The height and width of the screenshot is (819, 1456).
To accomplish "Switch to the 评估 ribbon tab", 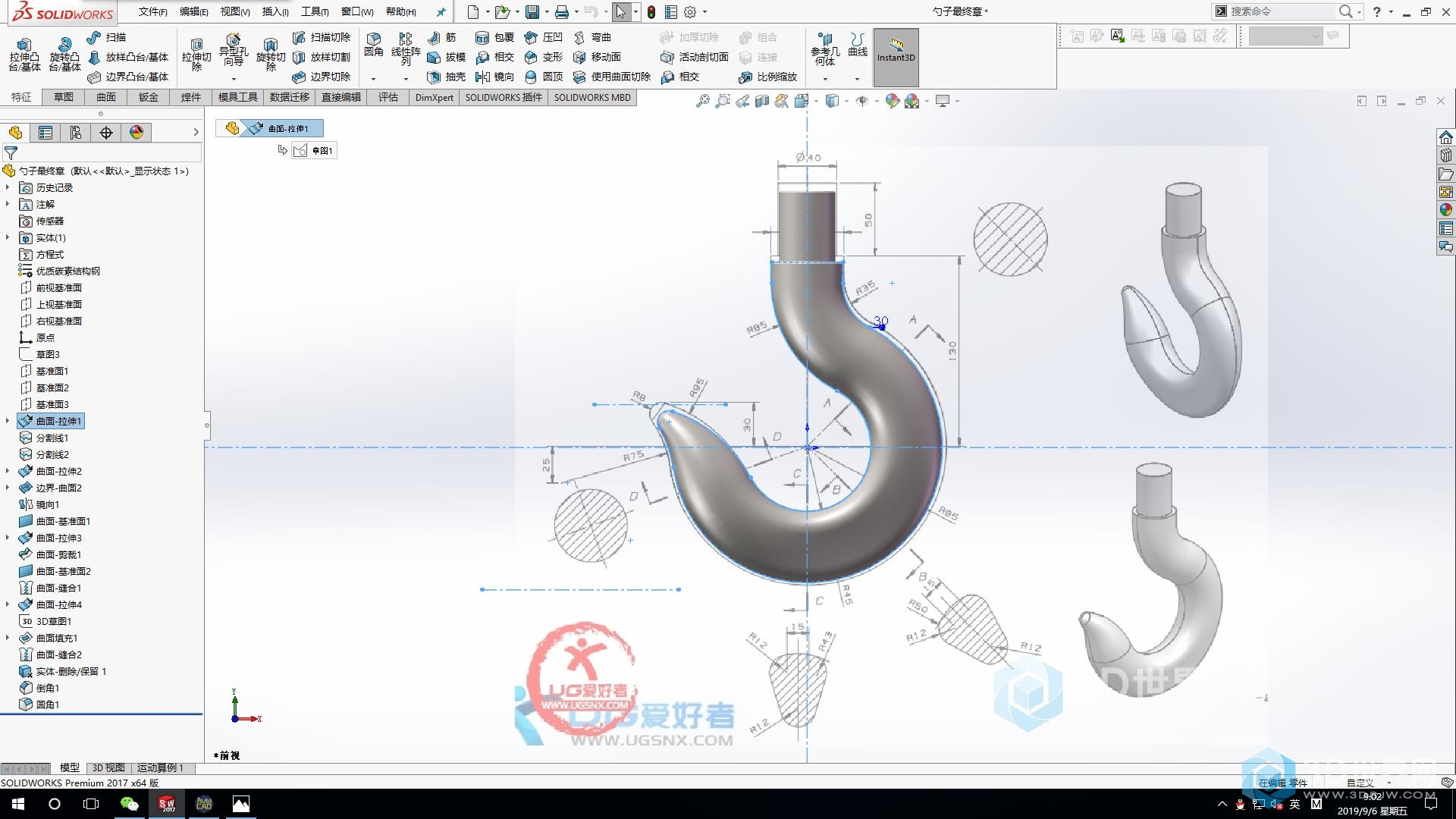I will pyautogui.click(x=388, y=97).
